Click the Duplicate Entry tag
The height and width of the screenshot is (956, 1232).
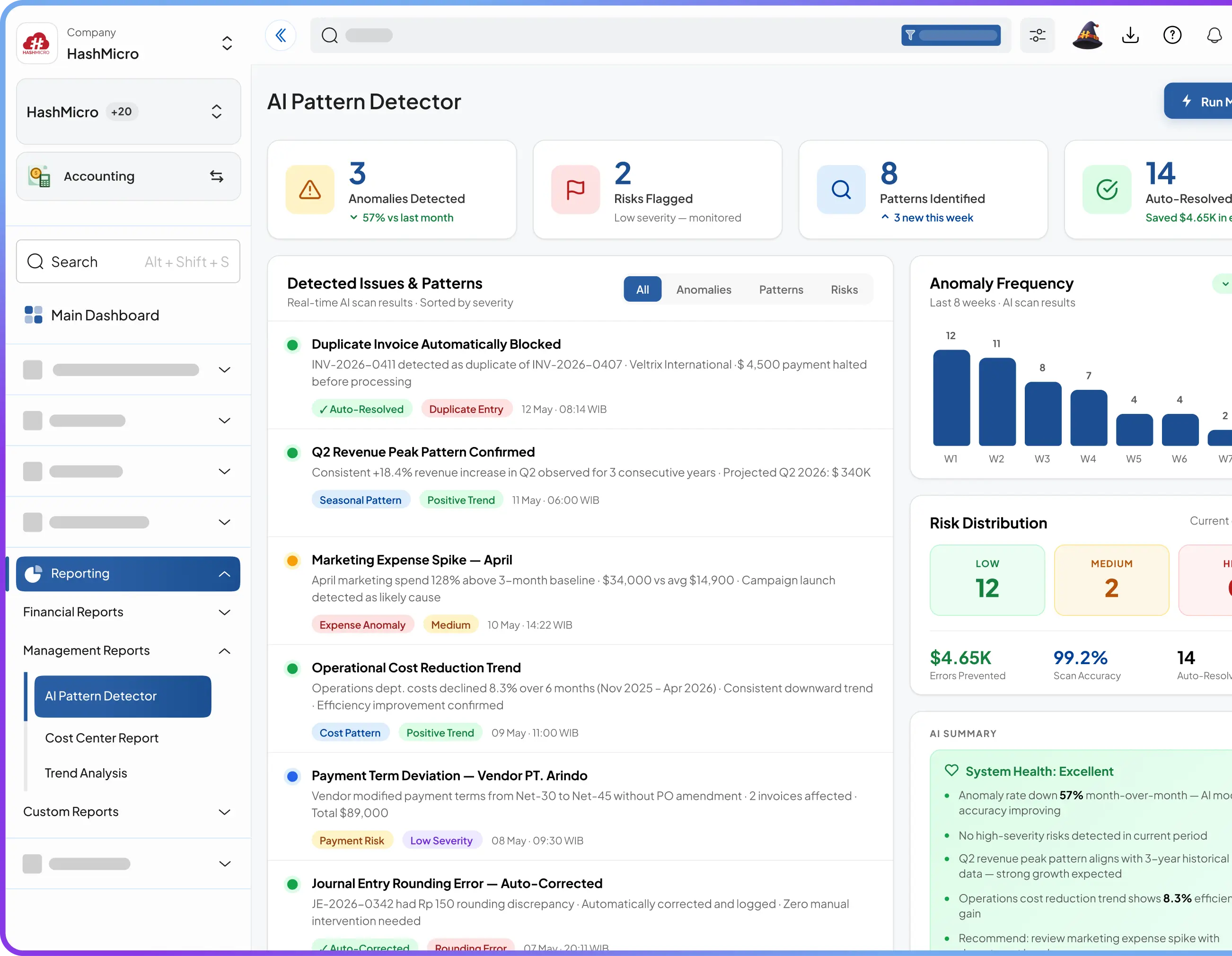tap(466, 409)
